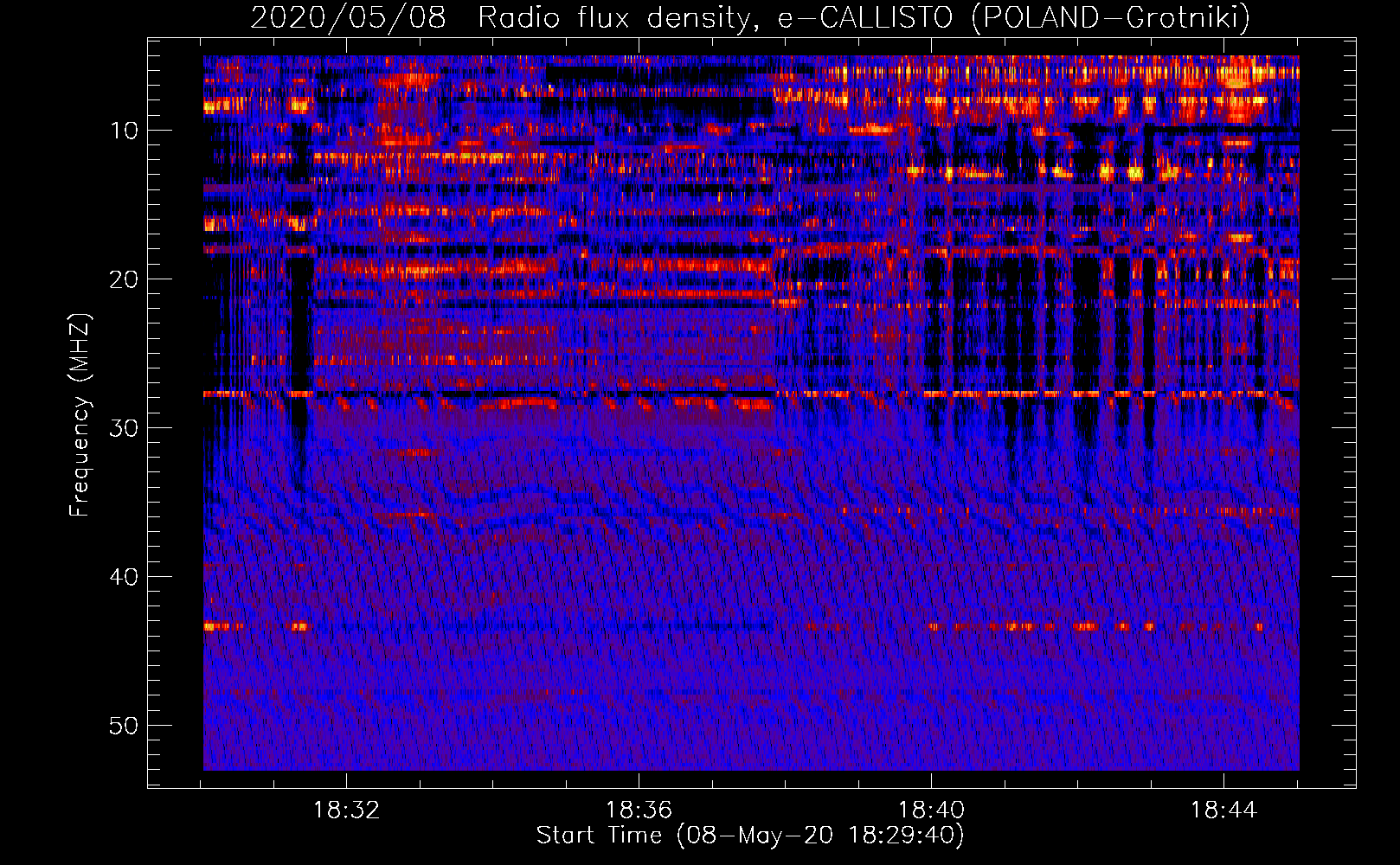Click the '20' frequency tick label
Screen dimensions: 1400x865
pos(125,279)
